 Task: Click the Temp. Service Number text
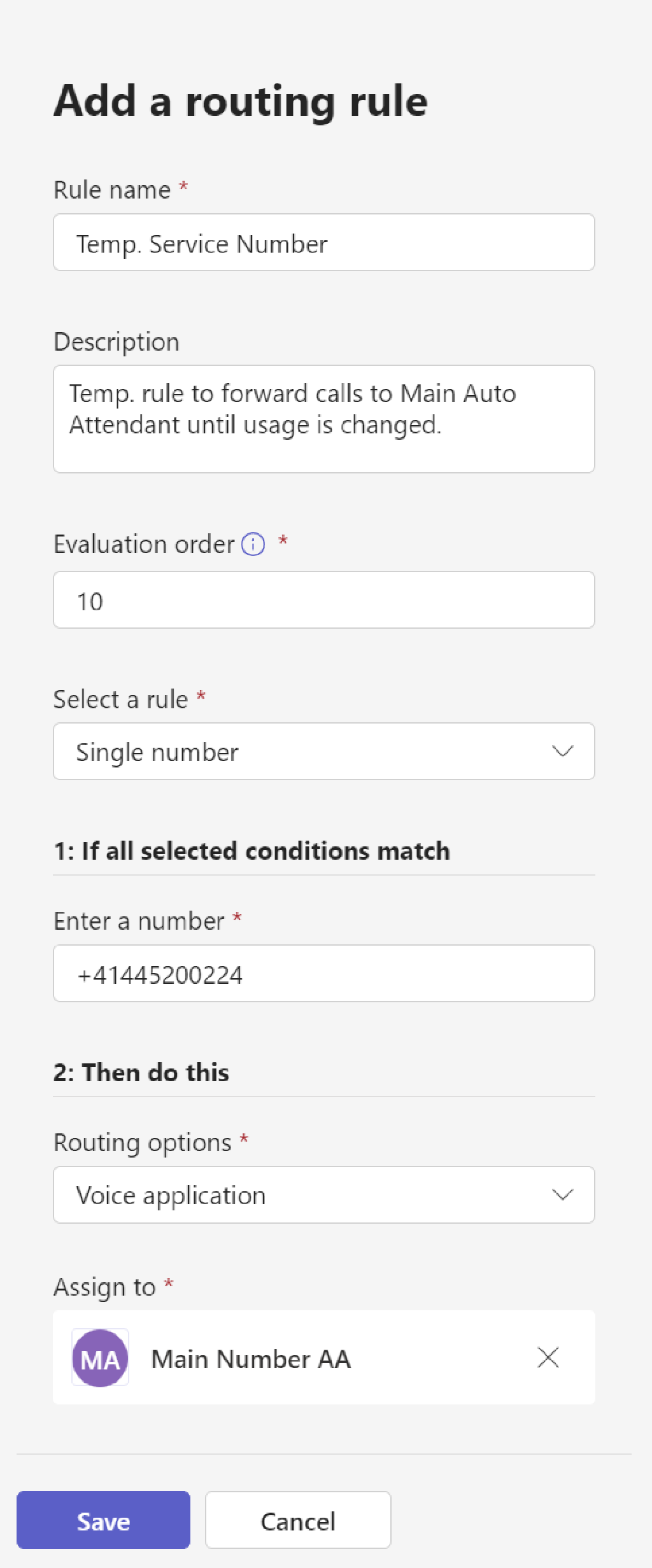tap(202, 242)
